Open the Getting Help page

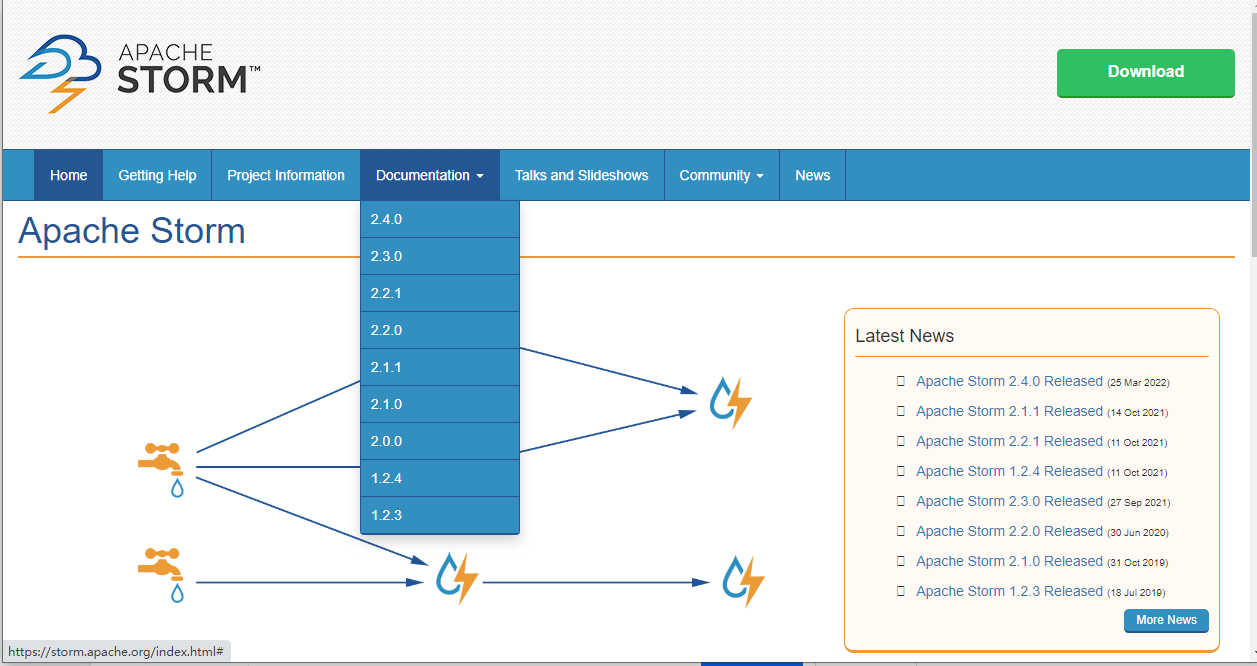tap(157, 175)
